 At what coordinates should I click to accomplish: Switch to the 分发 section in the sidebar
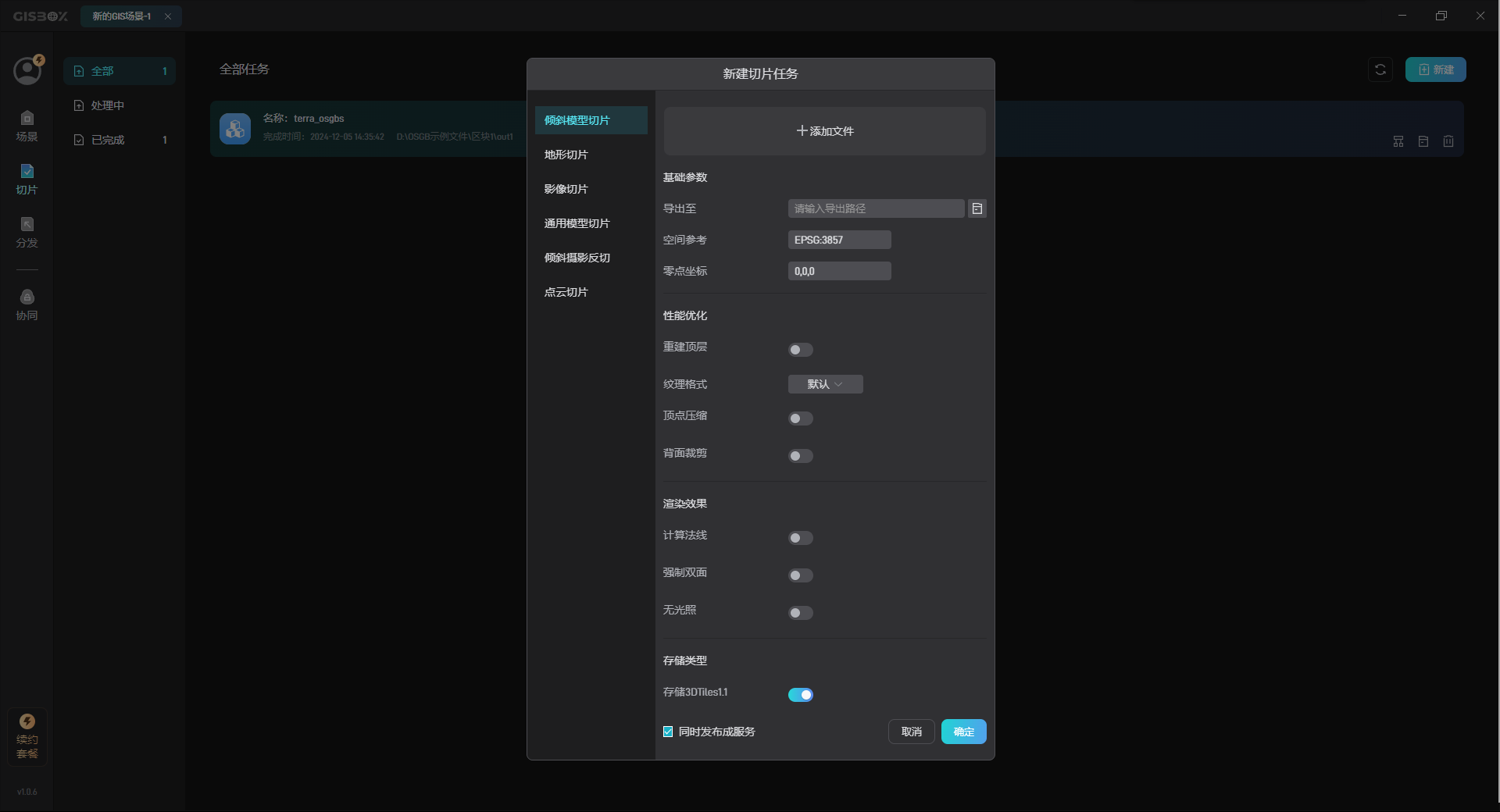point(27,233)
